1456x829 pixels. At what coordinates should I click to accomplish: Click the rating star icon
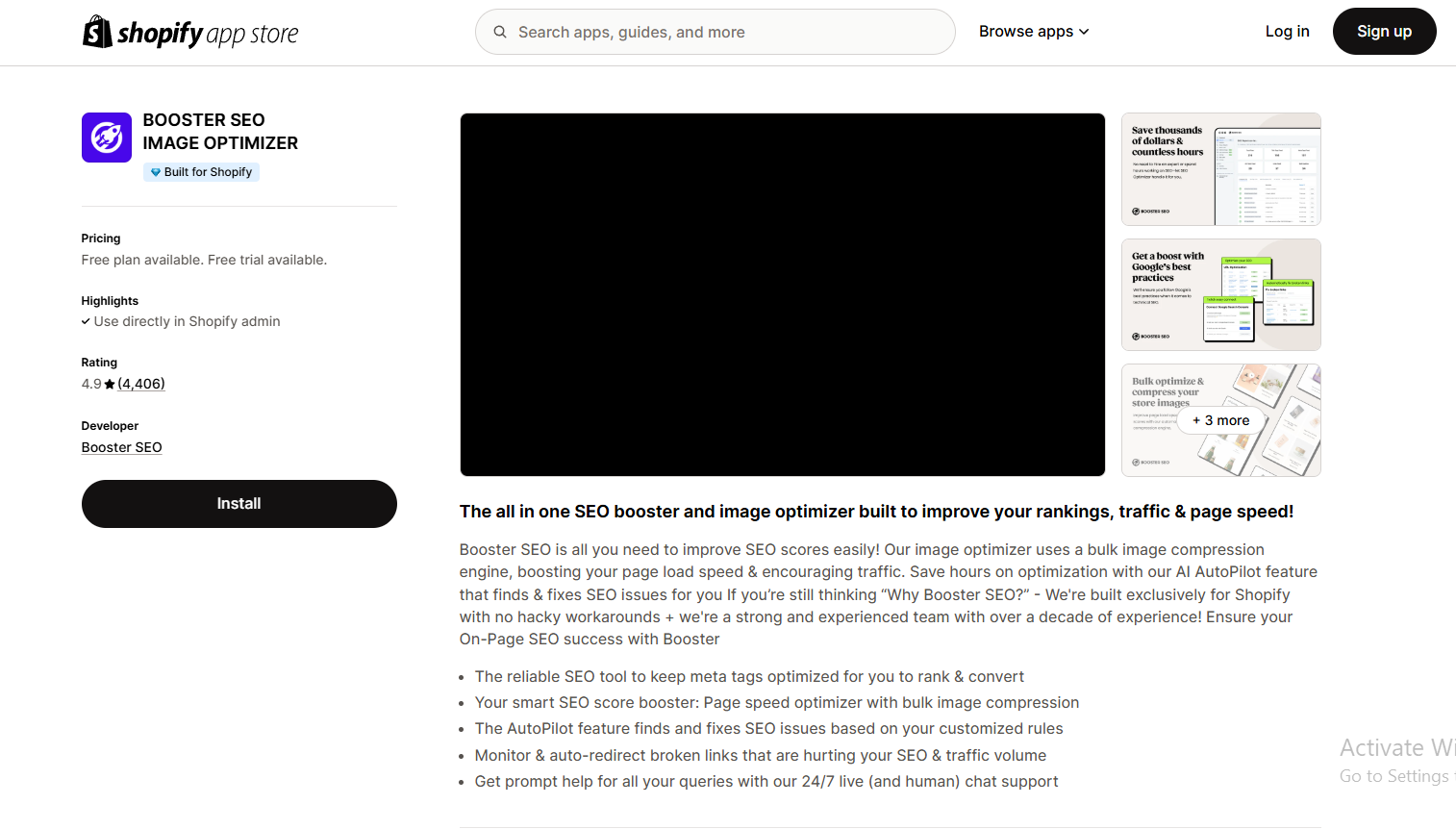pos(110,384)
